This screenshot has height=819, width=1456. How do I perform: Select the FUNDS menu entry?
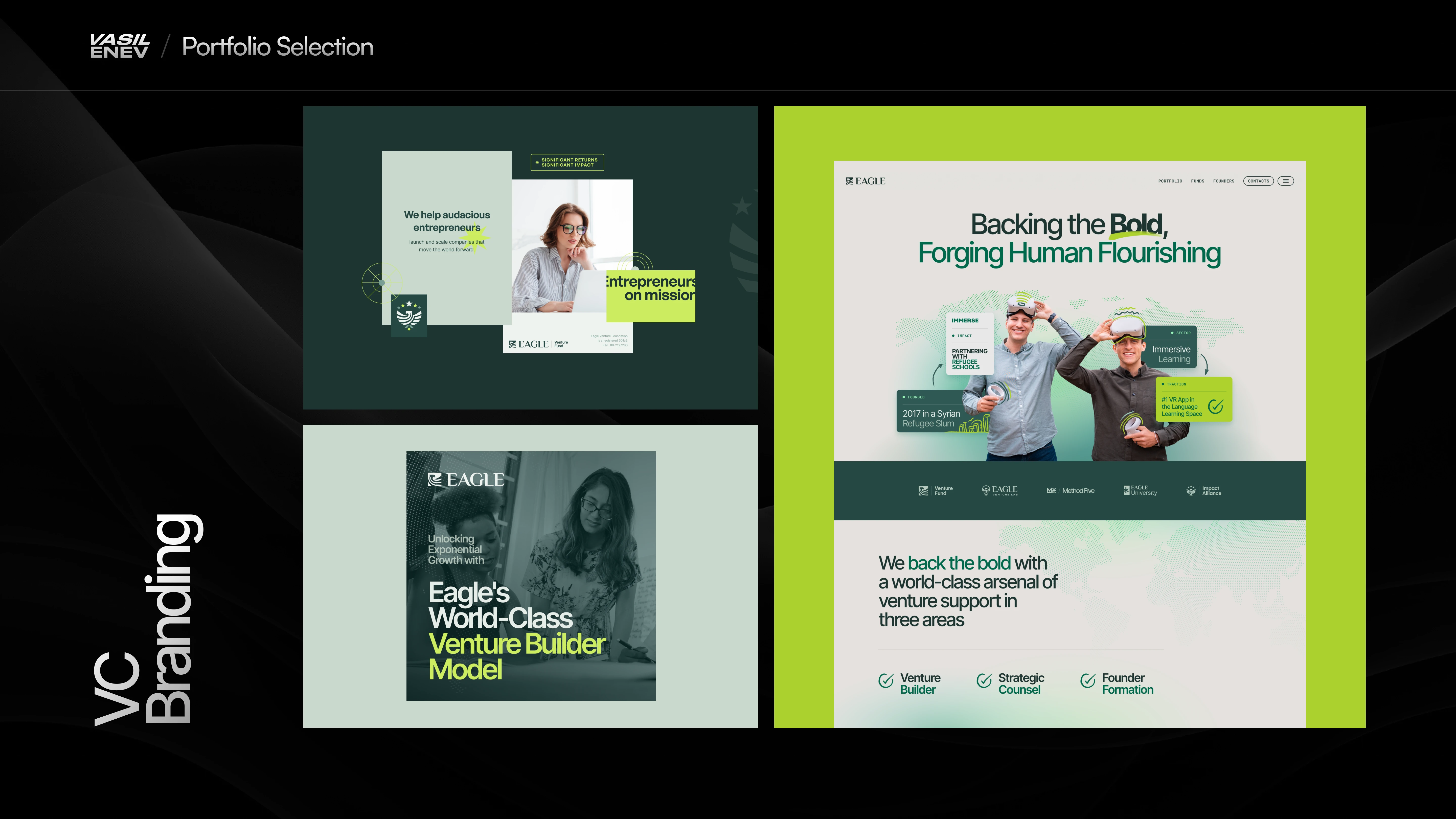(x=1198, y=181)
